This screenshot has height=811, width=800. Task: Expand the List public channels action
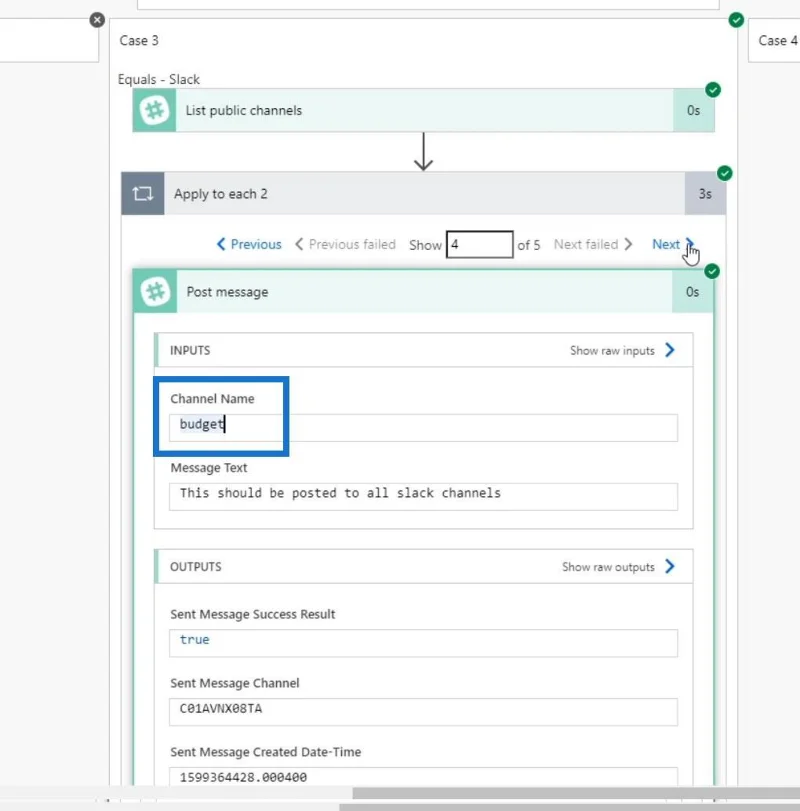tap(424, 110)
